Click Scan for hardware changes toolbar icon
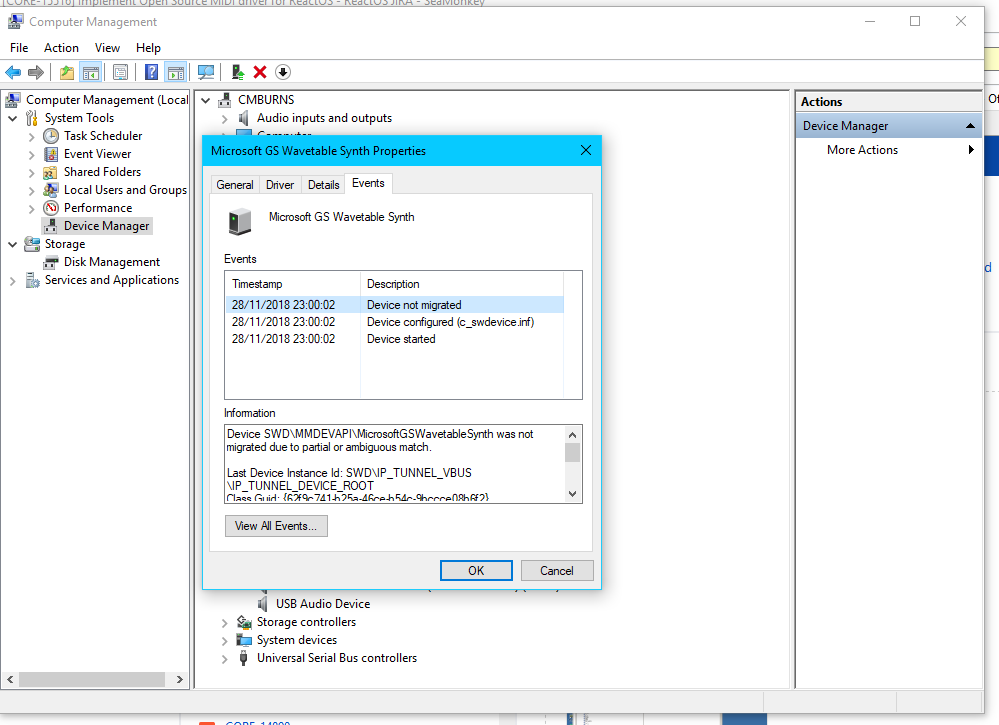 [206, 72]
